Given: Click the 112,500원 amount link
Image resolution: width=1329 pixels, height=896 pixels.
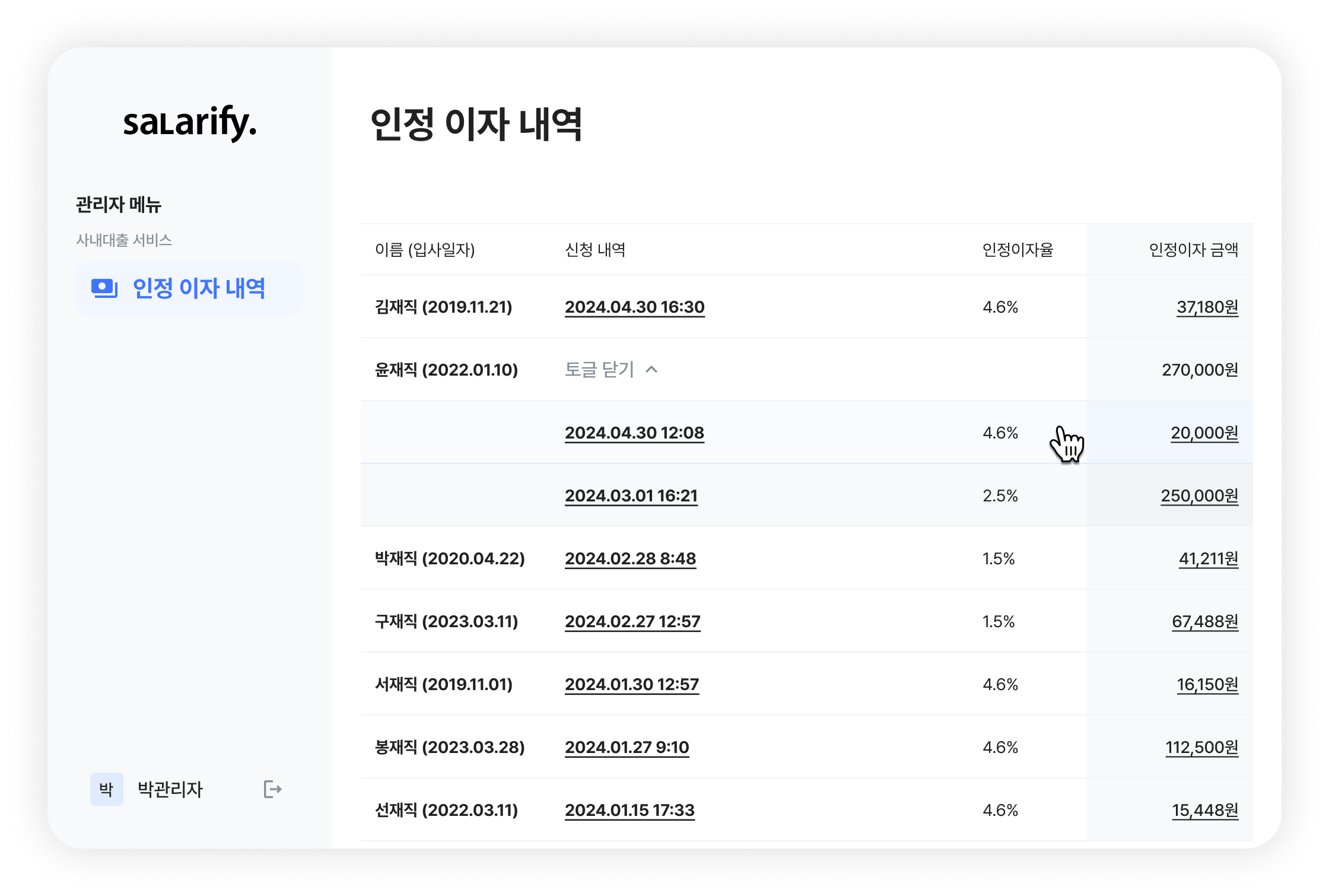Looking at the screenshot, I should point(1201,747).
